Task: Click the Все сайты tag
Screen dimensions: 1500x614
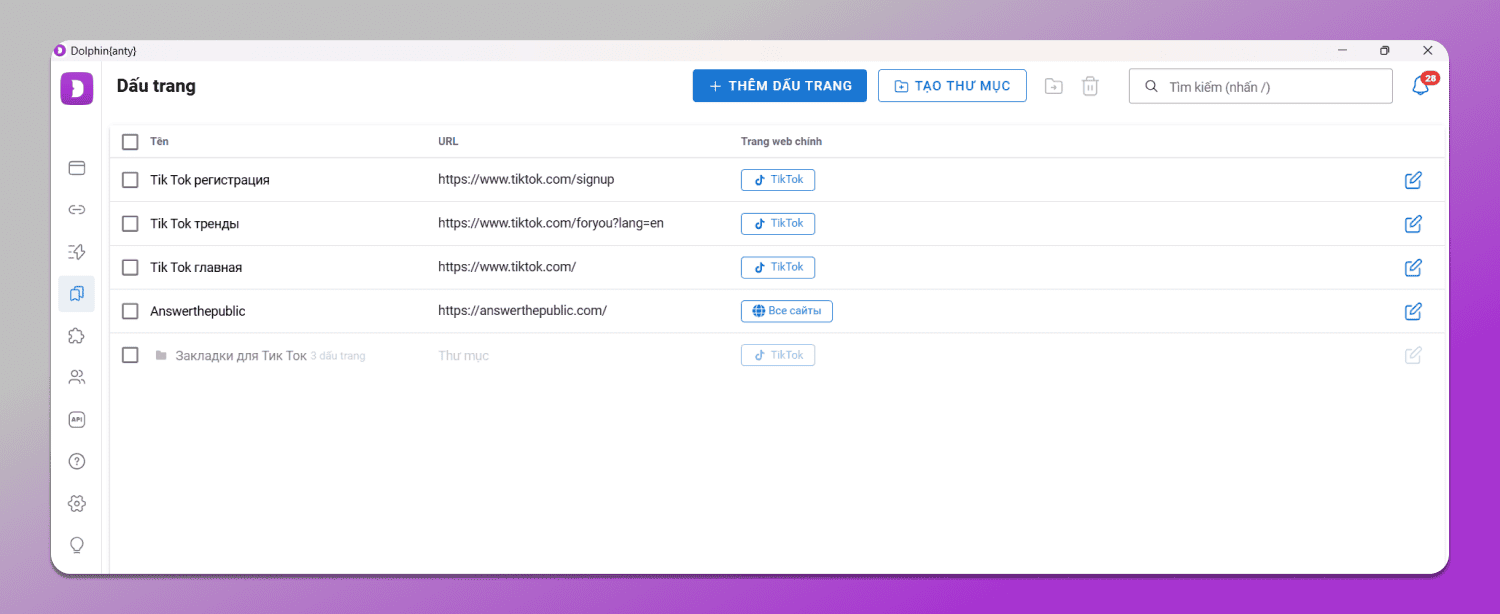Action: pos(787,311)
